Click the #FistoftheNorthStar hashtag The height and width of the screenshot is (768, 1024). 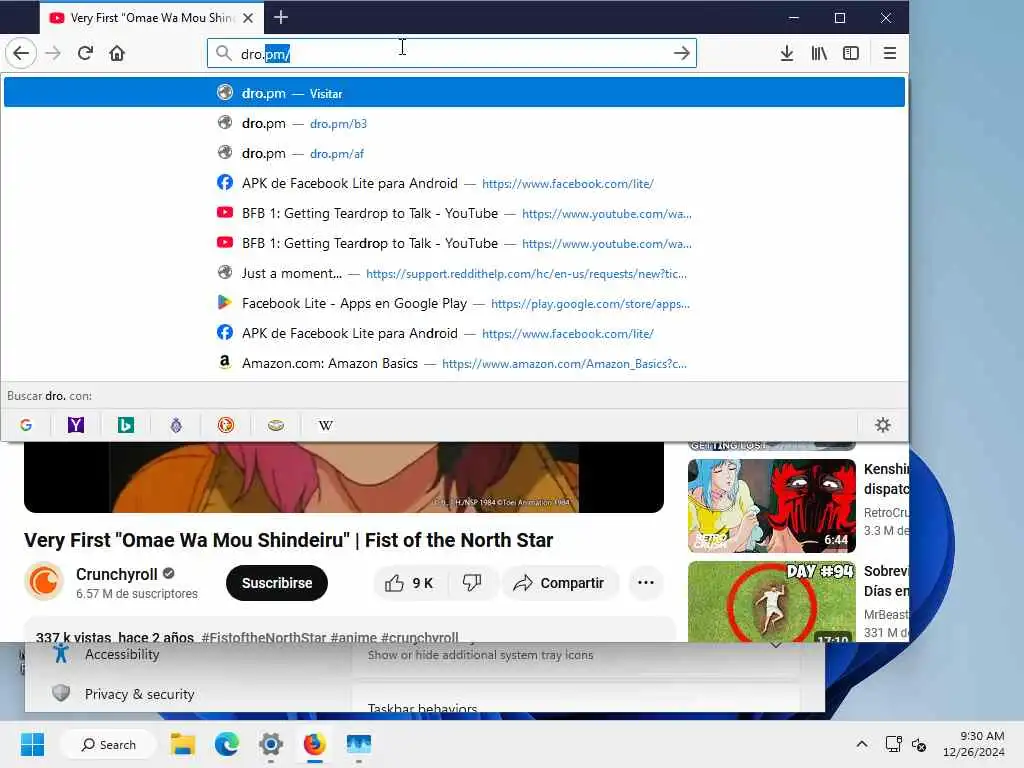click(263, 637)
